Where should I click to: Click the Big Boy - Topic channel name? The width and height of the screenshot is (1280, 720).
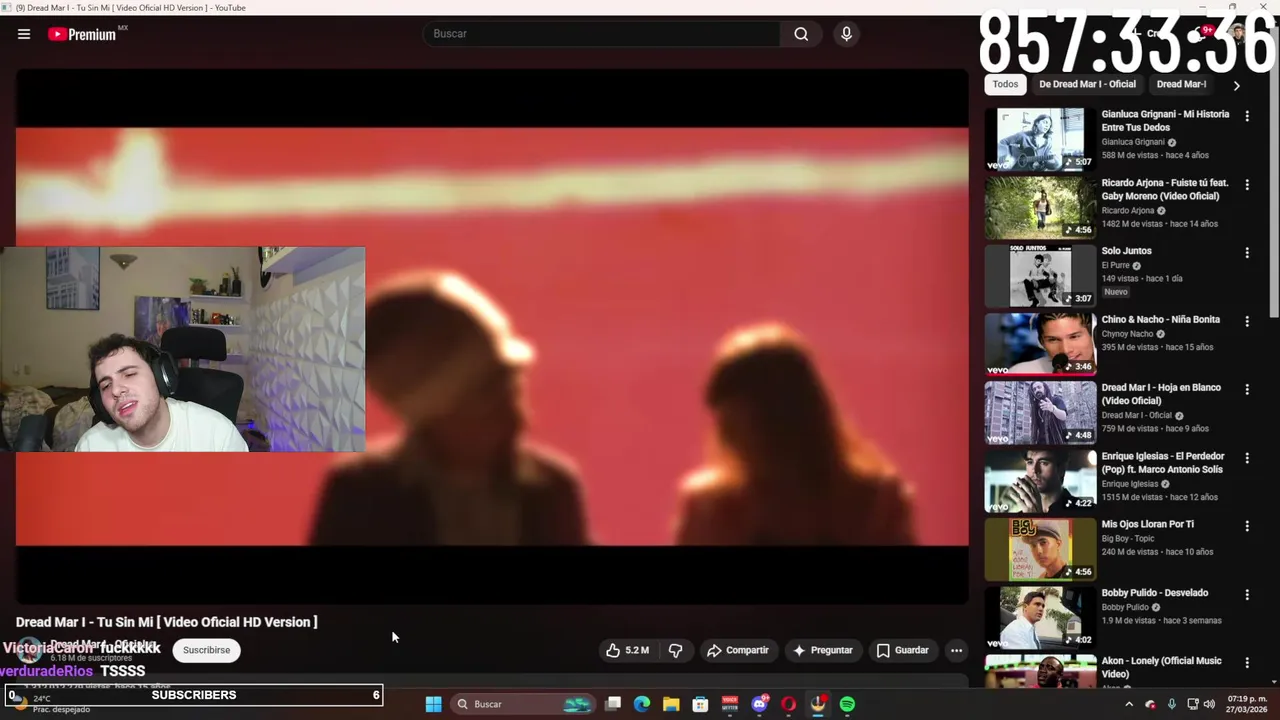[x=1128, y=538]
